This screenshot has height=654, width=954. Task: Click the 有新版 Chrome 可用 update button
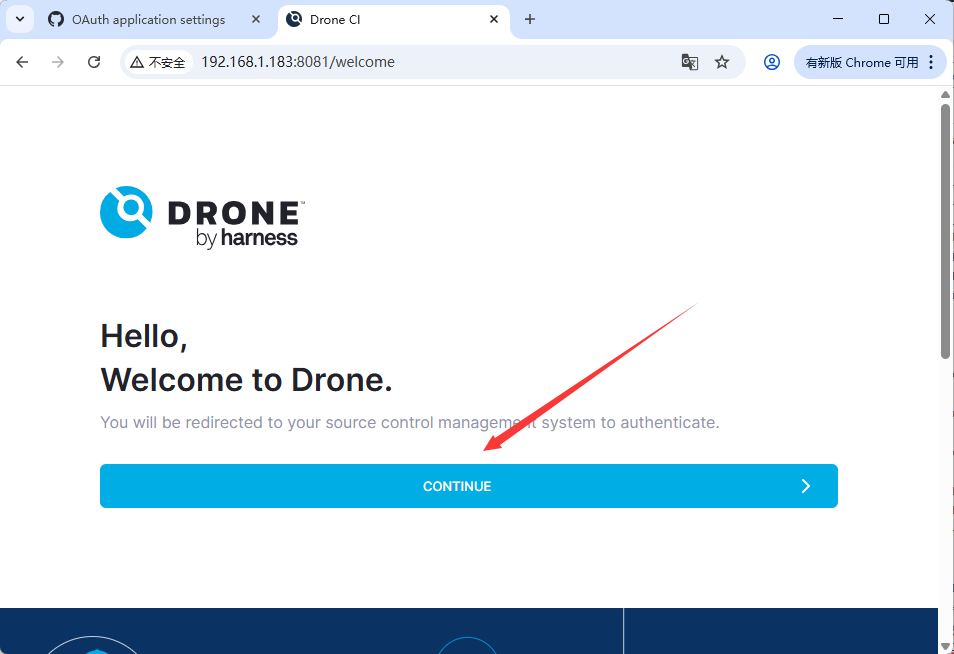[864, 61]
